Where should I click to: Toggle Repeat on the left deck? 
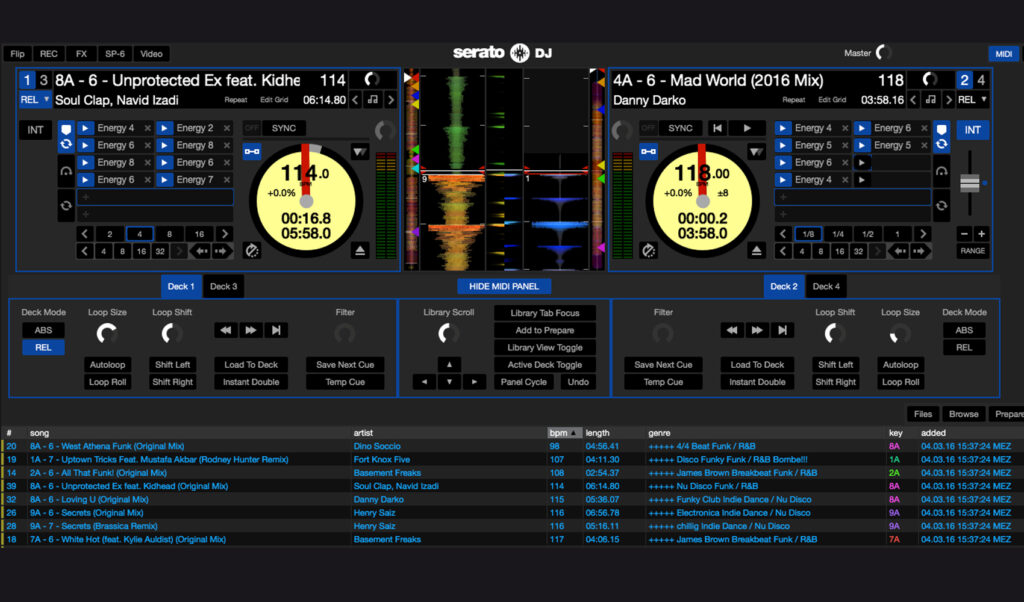click(x=236, y=100)
